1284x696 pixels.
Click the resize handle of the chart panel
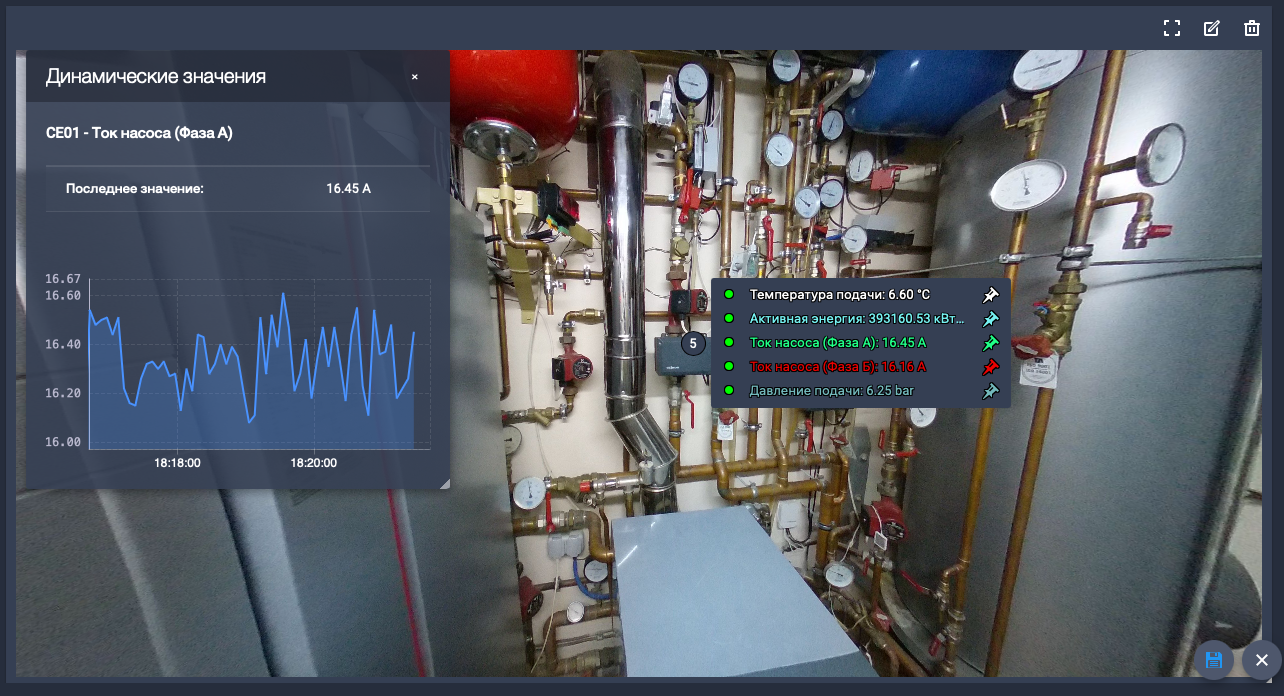pyautogui.click(x=444, y=484)
